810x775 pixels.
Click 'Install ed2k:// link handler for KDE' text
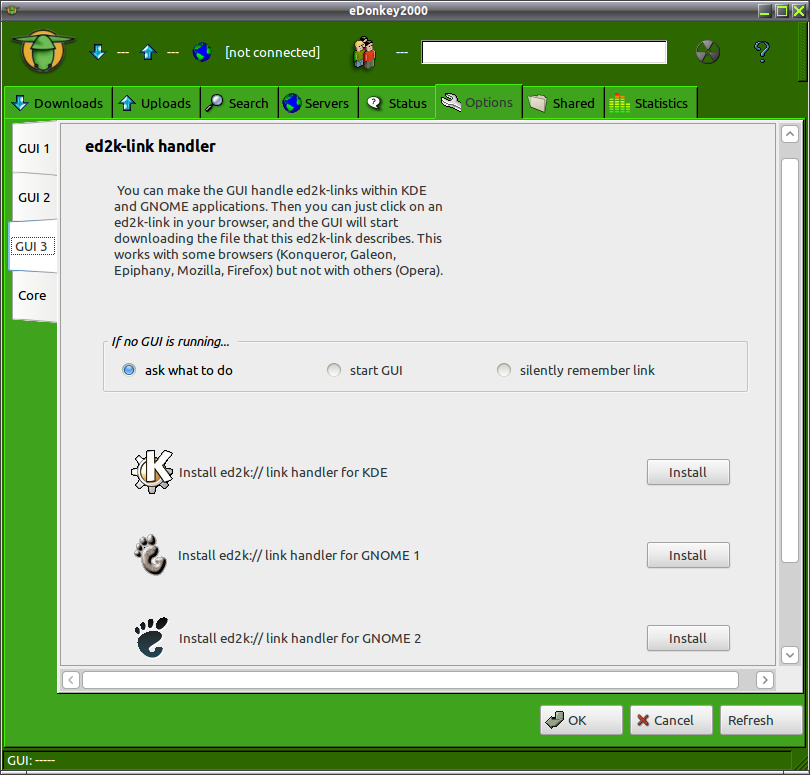(283, 472)
